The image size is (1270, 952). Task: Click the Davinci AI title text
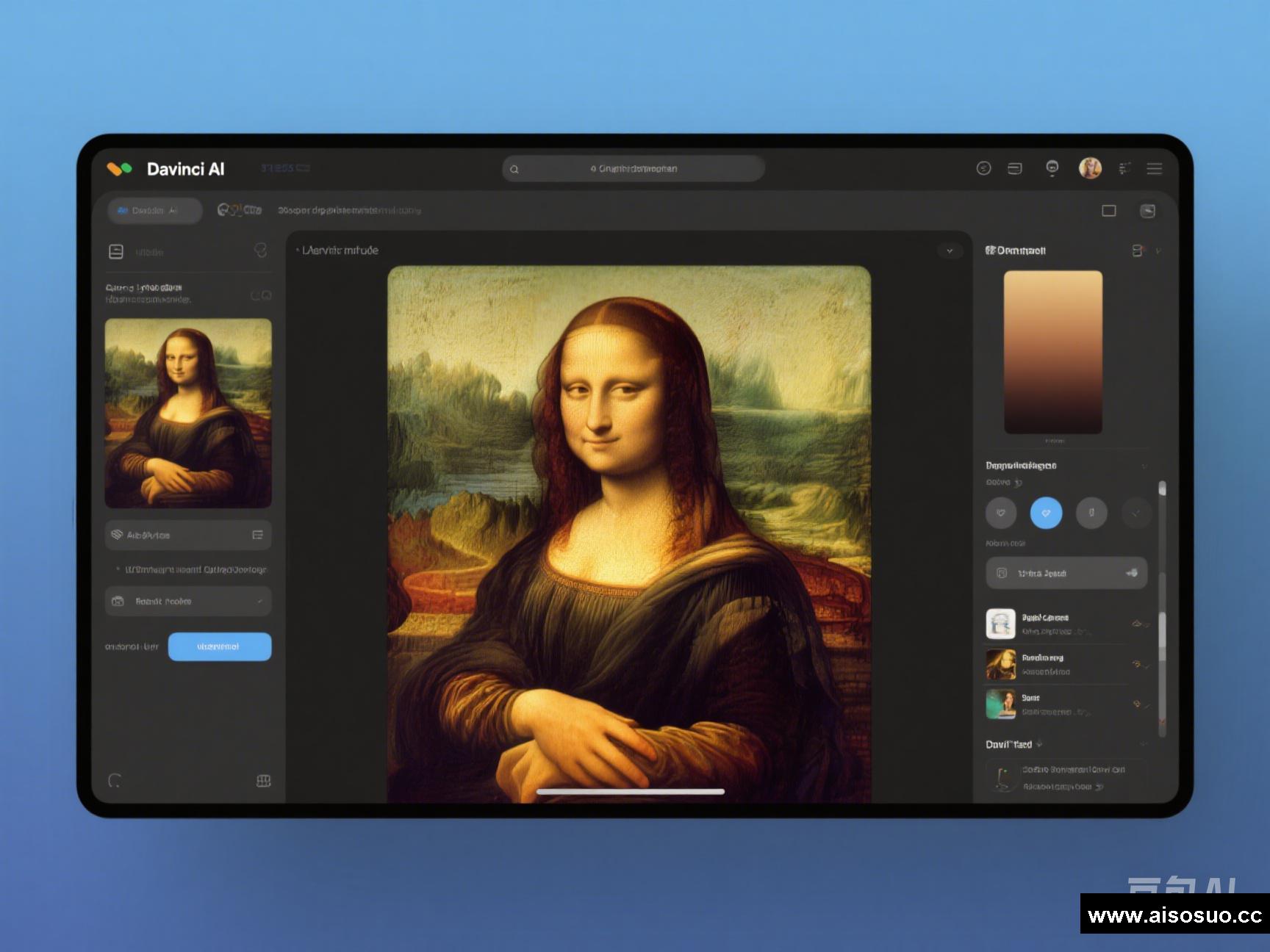tap(185, 169)
